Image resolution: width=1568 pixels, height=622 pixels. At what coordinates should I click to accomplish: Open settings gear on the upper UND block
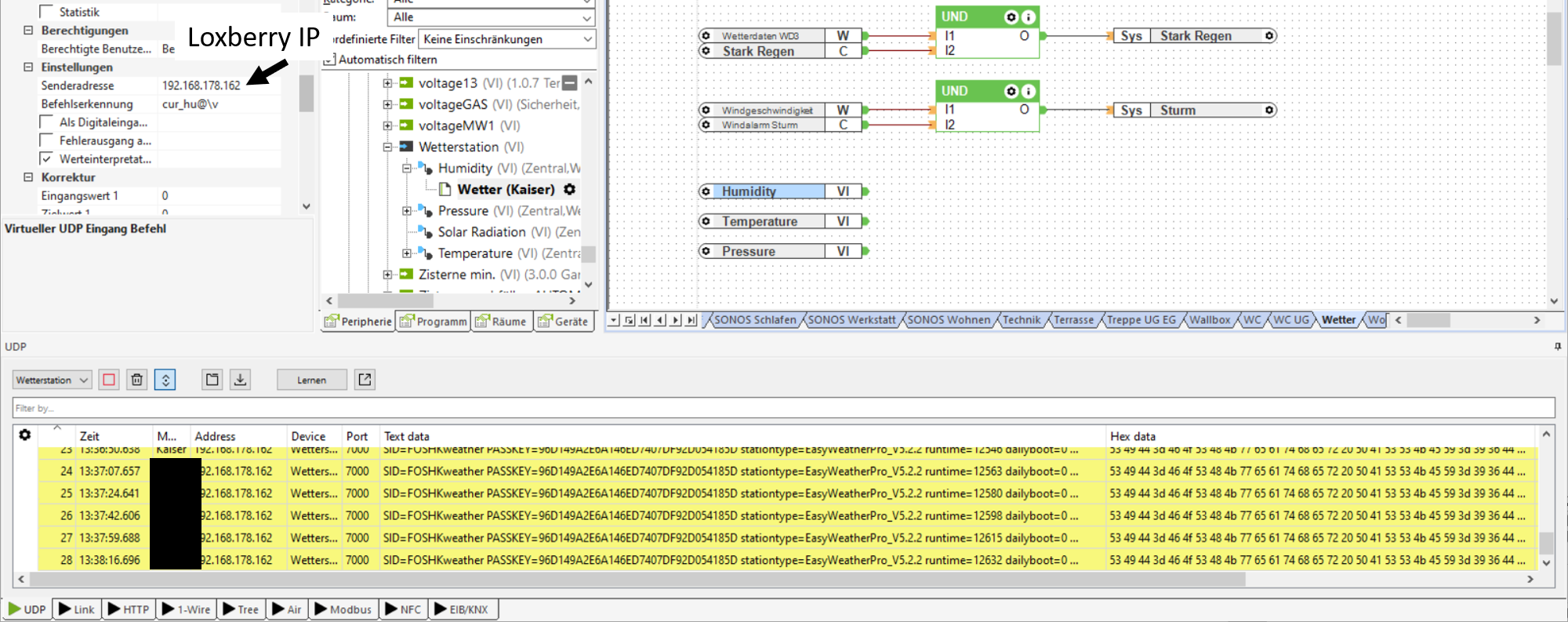pos(1011,16)
